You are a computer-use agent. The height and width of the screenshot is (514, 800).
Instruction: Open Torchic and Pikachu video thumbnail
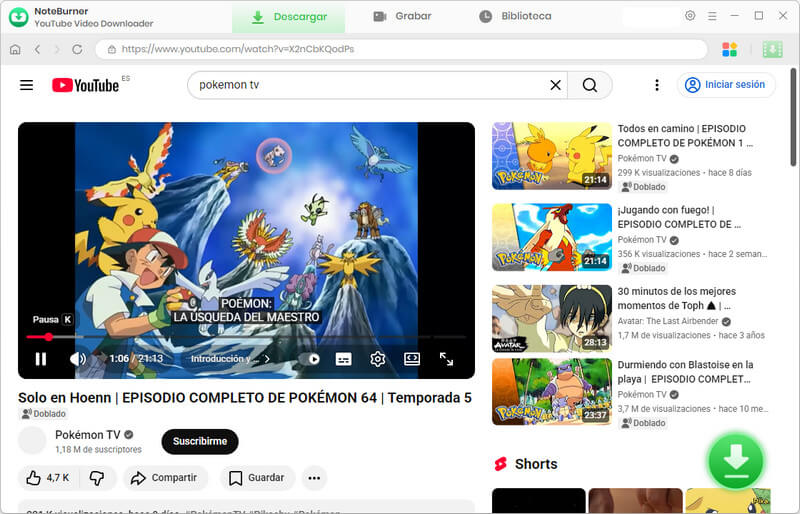[x=552, y=156]
